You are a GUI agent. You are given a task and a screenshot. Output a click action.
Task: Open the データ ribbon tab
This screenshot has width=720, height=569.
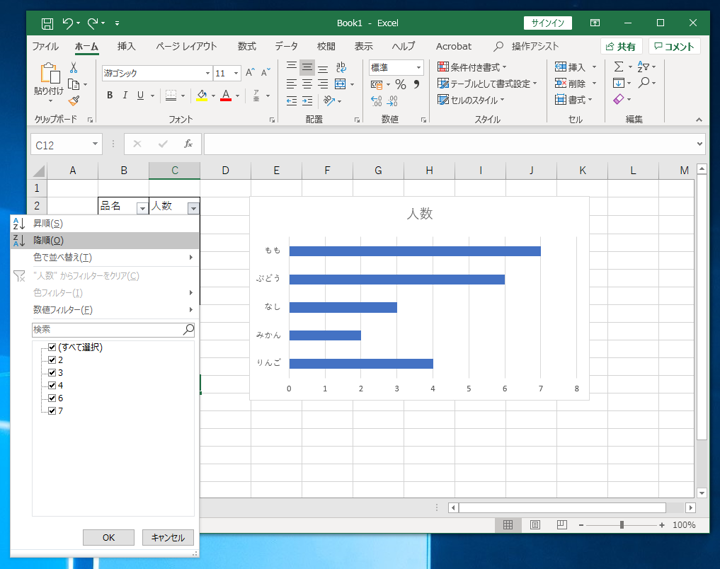pos(287,46)
